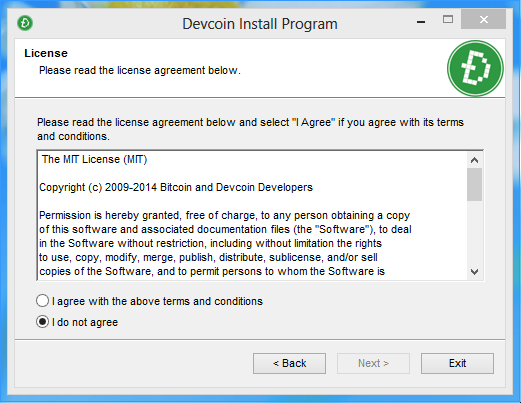Click inside the MIT License text box
This screenshot has width=521, height=403.
coord(252,215)
